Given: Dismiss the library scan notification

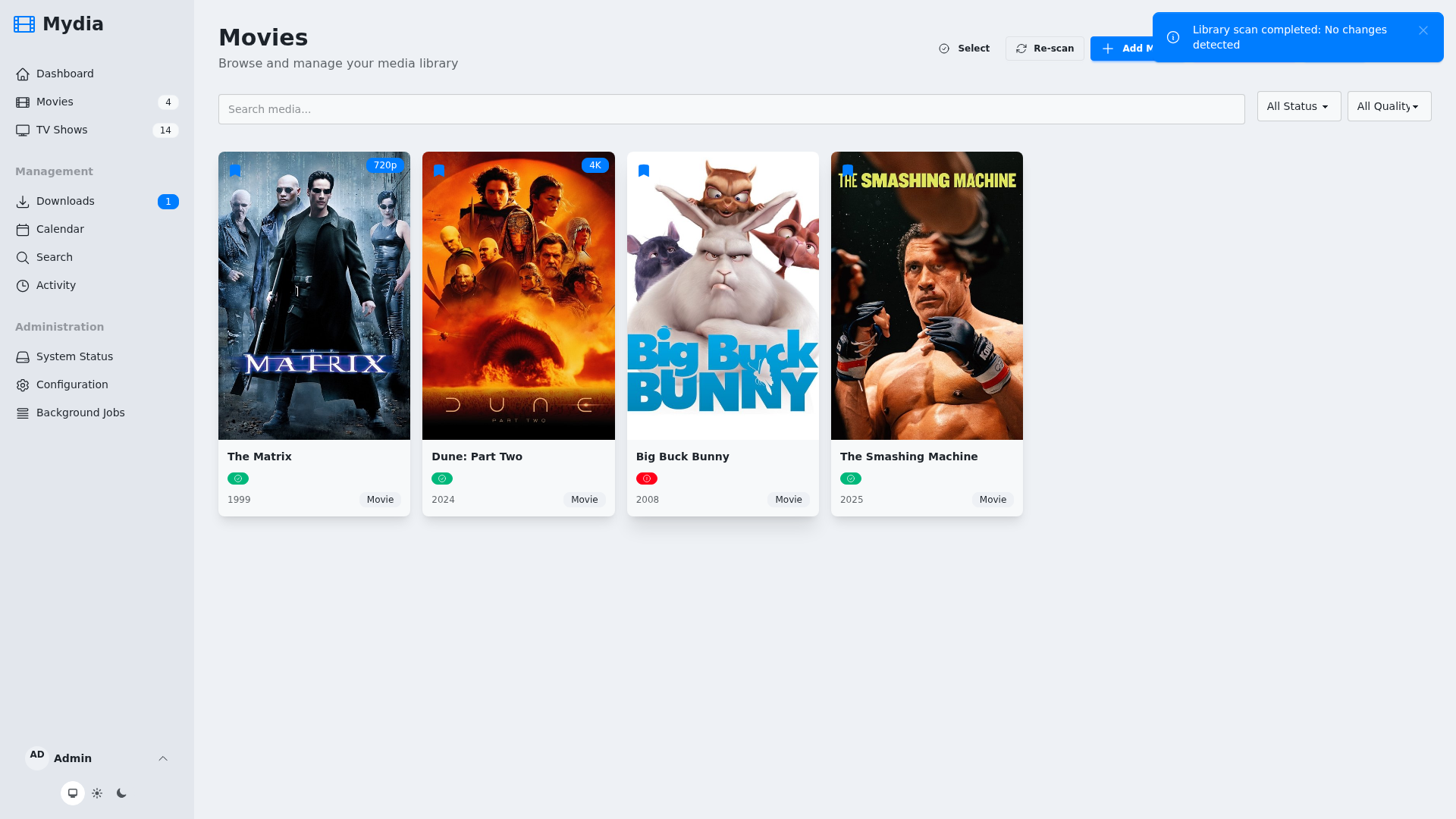Looking at the screenshot, I should click(1423, 30).
